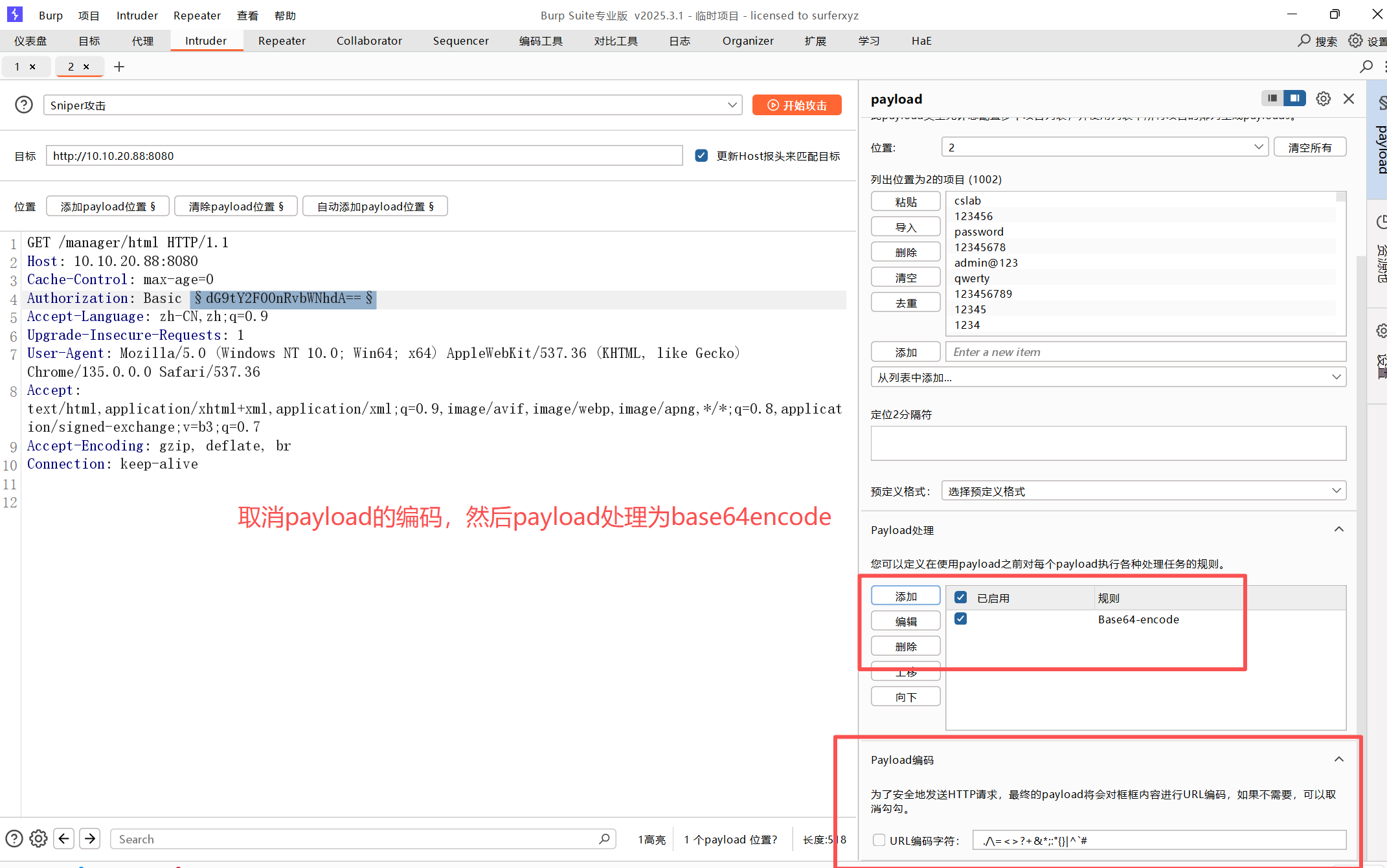
Task: Click the 开始攻击 start attack button
Action: pos(797,105)
